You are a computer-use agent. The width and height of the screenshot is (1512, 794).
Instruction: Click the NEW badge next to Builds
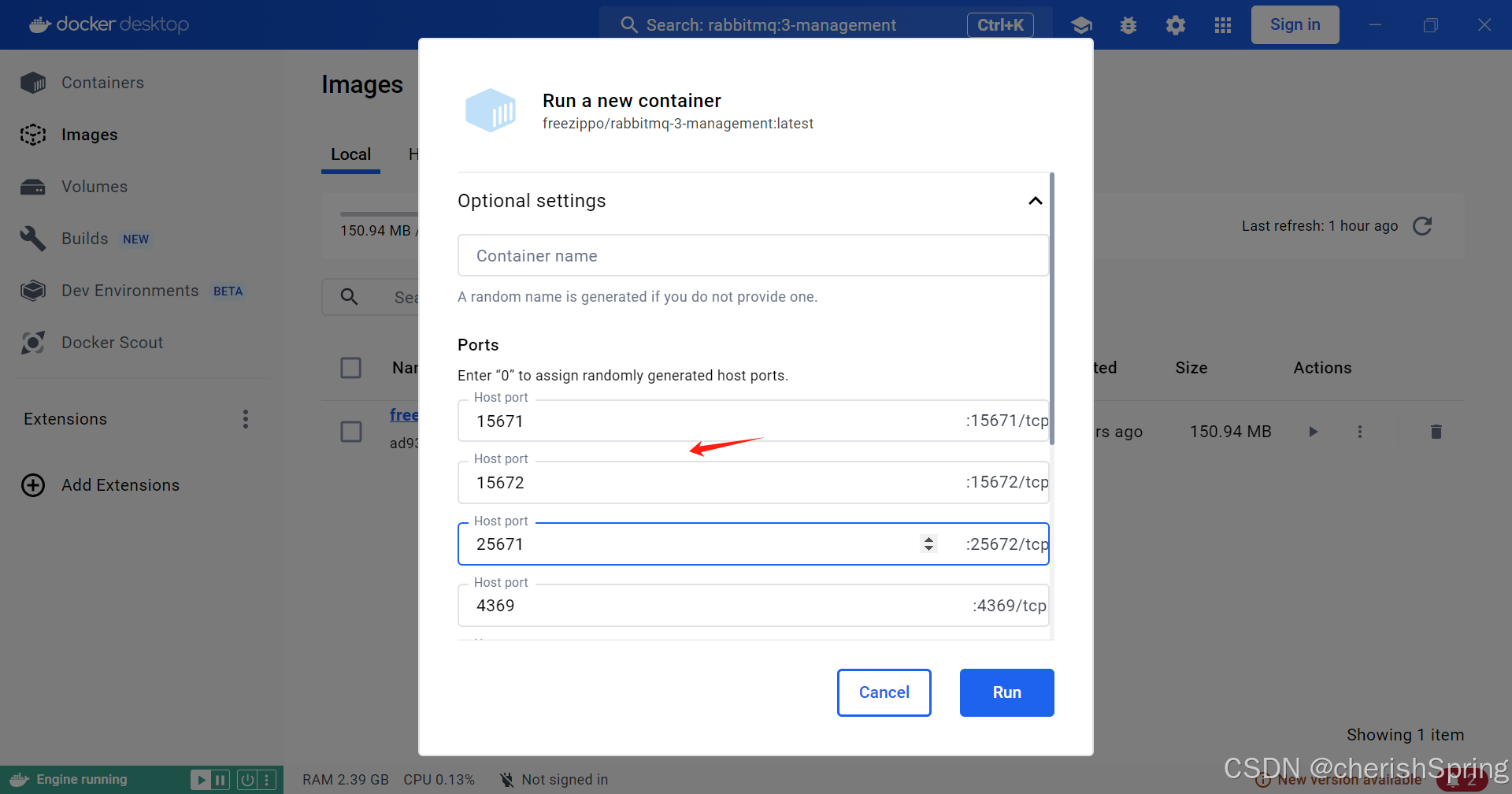[x=135, y=239]
